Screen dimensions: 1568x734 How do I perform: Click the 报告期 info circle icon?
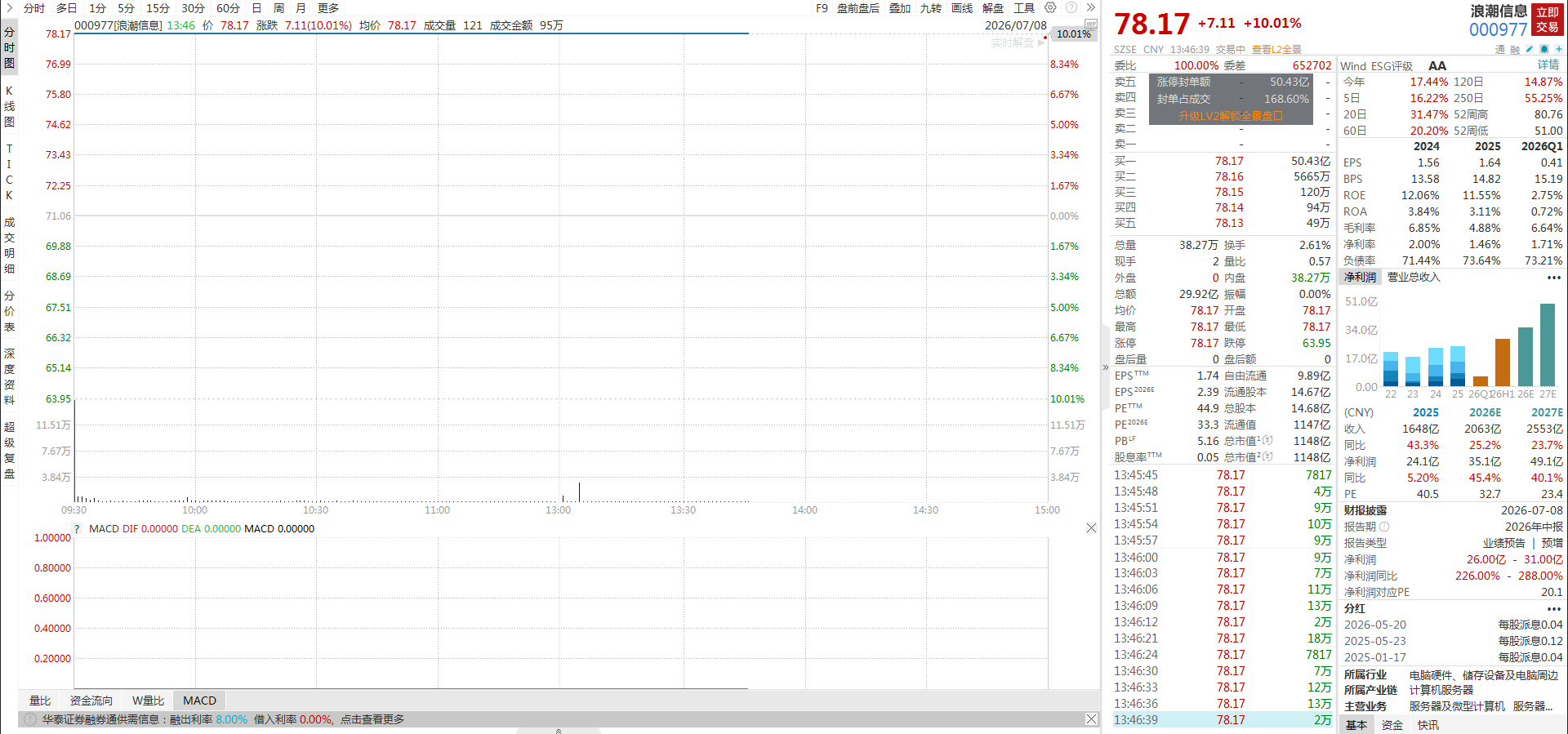[x=1384, y=527]
